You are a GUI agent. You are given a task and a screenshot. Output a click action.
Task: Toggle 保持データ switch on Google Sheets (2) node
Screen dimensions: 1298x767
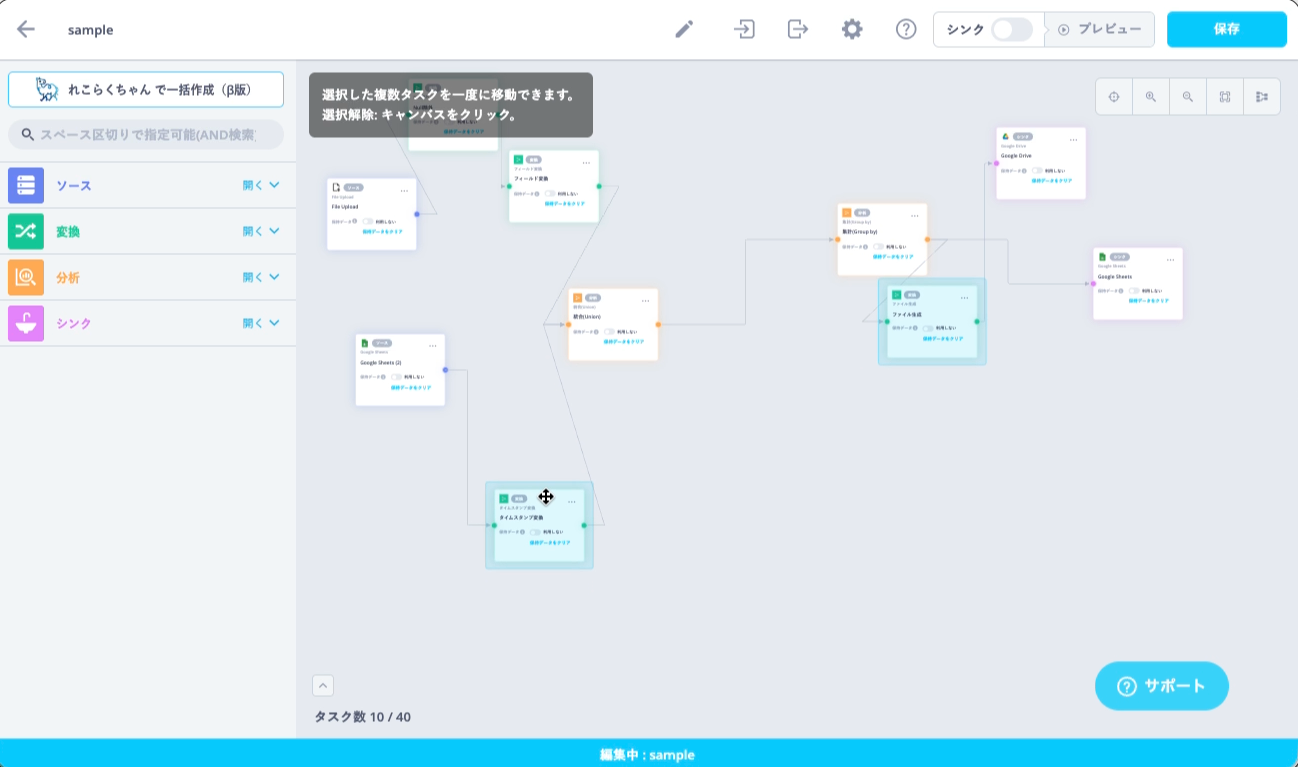395,377
